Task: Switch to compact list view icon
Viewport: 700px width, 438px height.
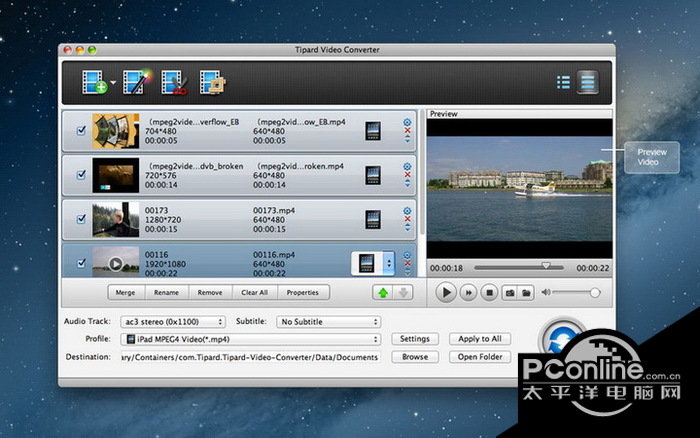Action: [x=563, y=82]
